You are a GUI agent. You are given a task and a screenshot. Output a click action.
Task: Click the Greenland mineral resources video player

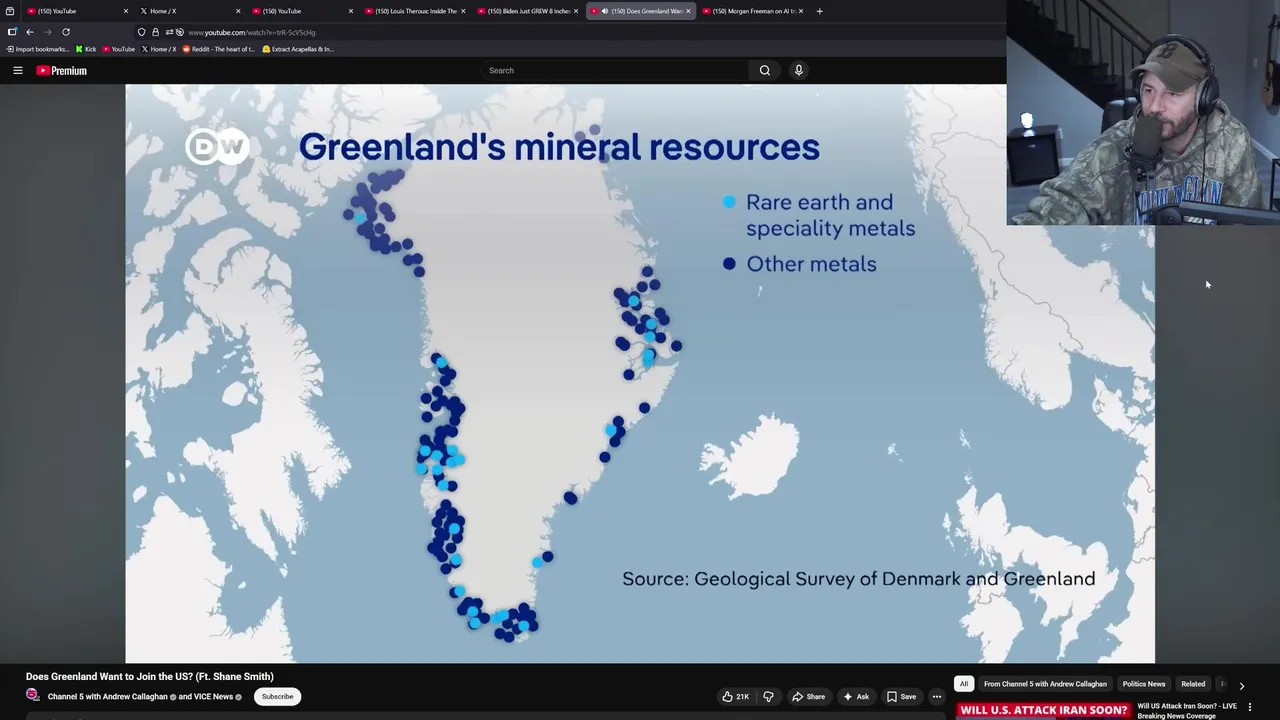(640, 373)
